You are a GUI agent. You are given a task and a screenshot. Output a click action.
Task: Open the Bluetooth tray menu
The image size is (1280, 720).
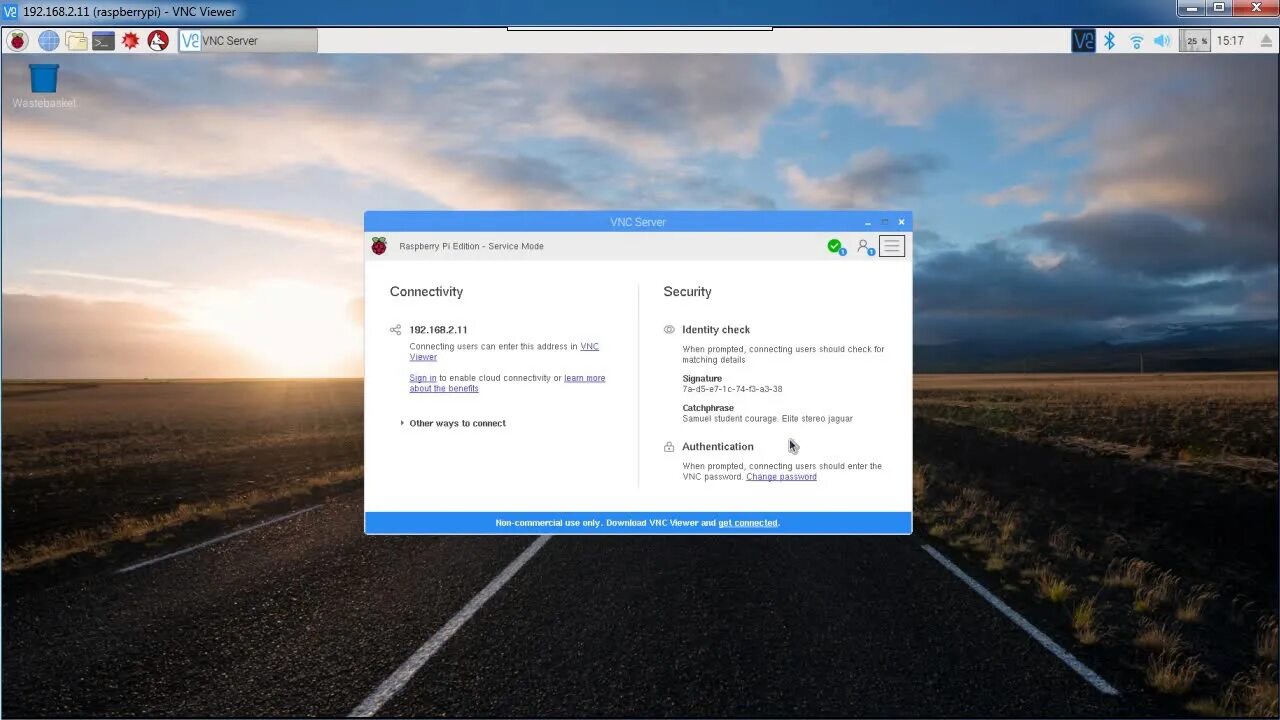click(x=1109, y=41)
